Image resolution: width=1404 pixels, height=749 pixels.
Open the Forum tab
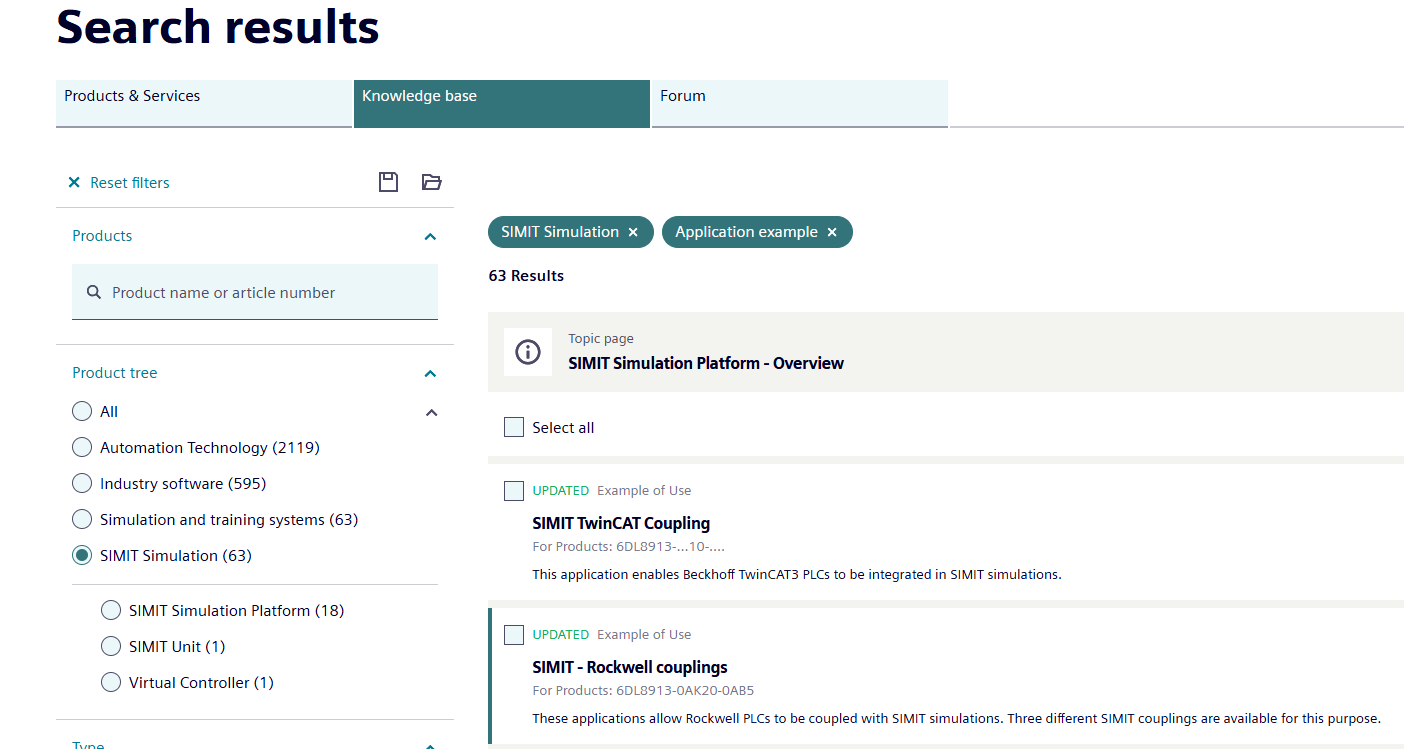click(x=799, y=103)
